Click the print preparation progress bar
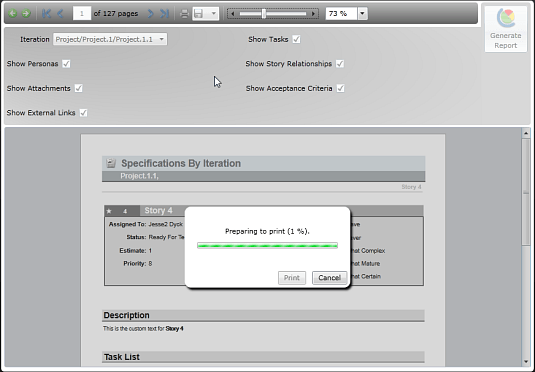The width and height of the screenshot is (535, 372). [268, 245]
